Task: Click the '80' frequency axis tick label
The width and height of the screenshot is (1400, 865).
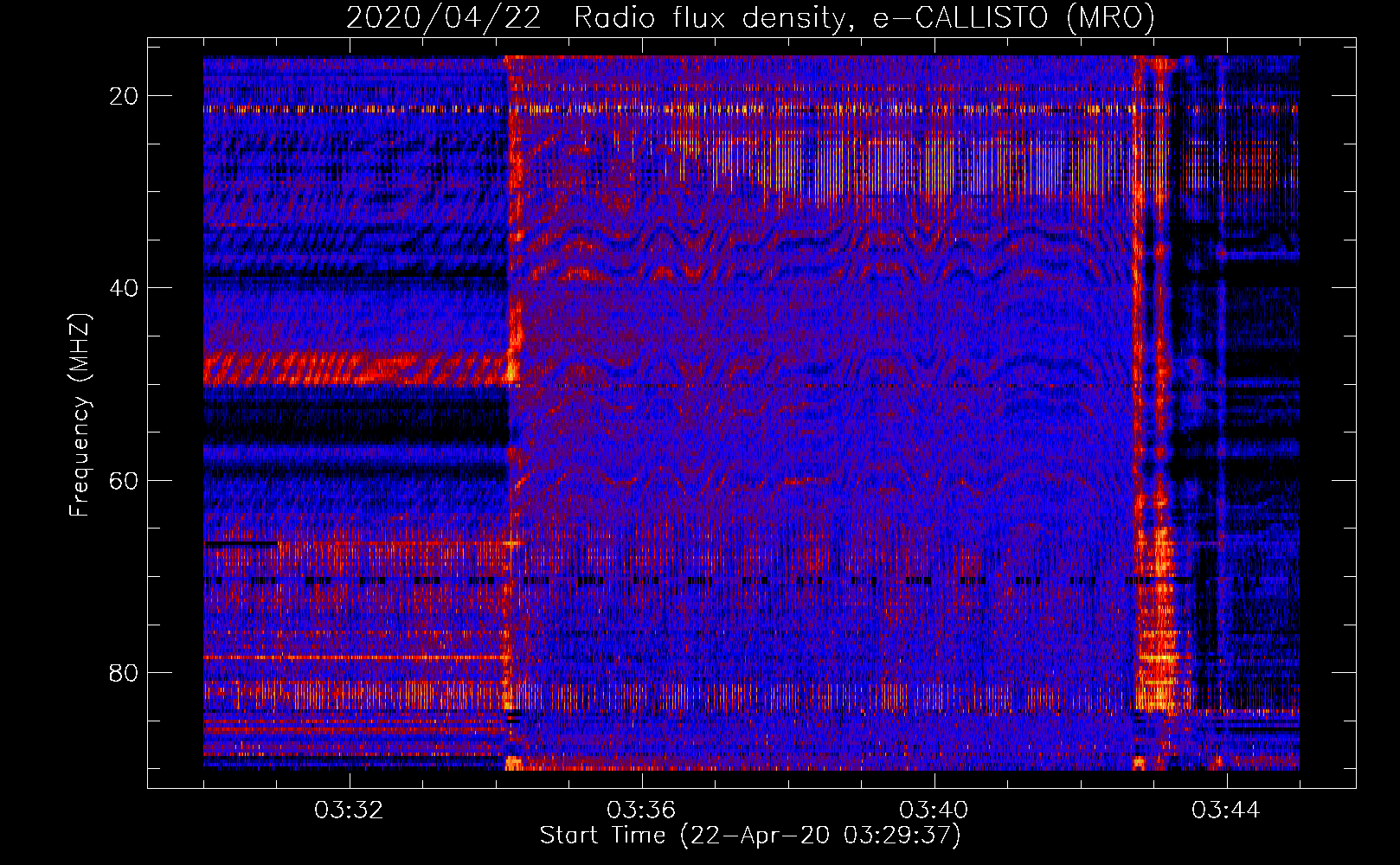Action: tap(125, 672)
